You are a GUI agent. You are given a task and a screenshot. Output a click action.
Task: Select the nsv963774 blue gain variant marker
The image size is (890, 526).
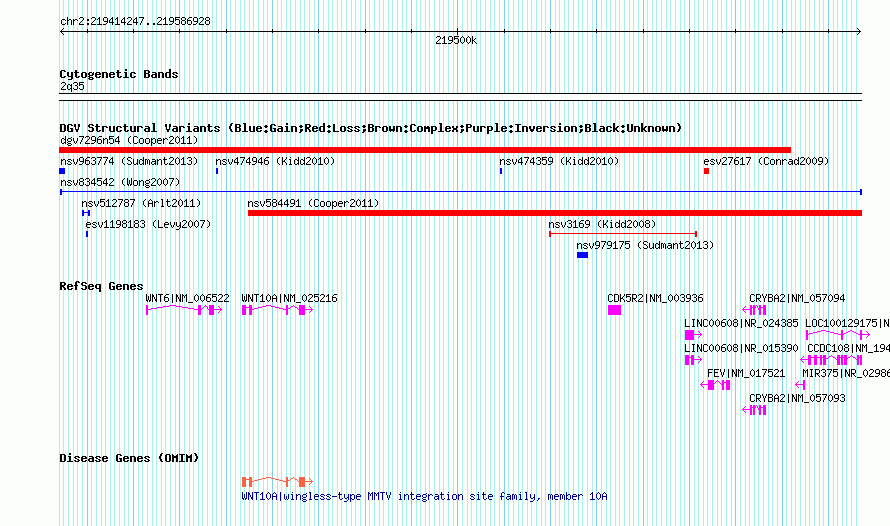coord(62,171)
